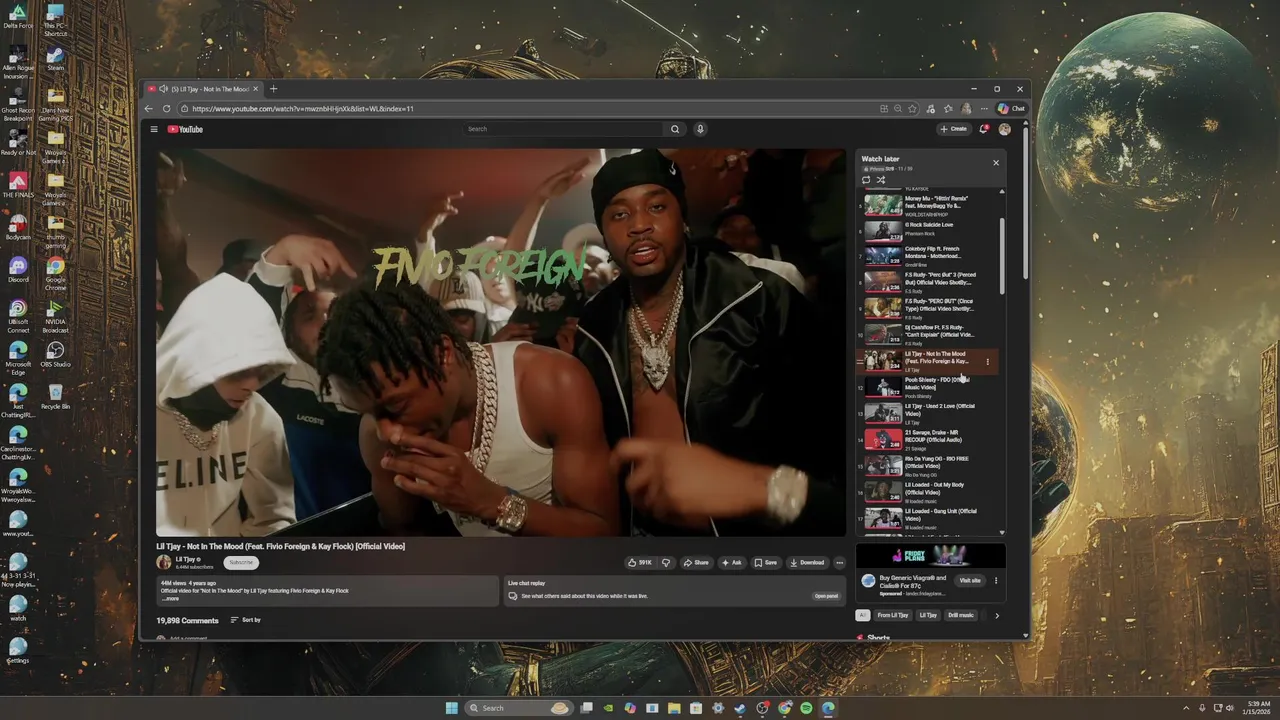This screenshot has height=720, width=1280.
Task: Open a new browser tab with plus
Action: (x=273, y=89)
